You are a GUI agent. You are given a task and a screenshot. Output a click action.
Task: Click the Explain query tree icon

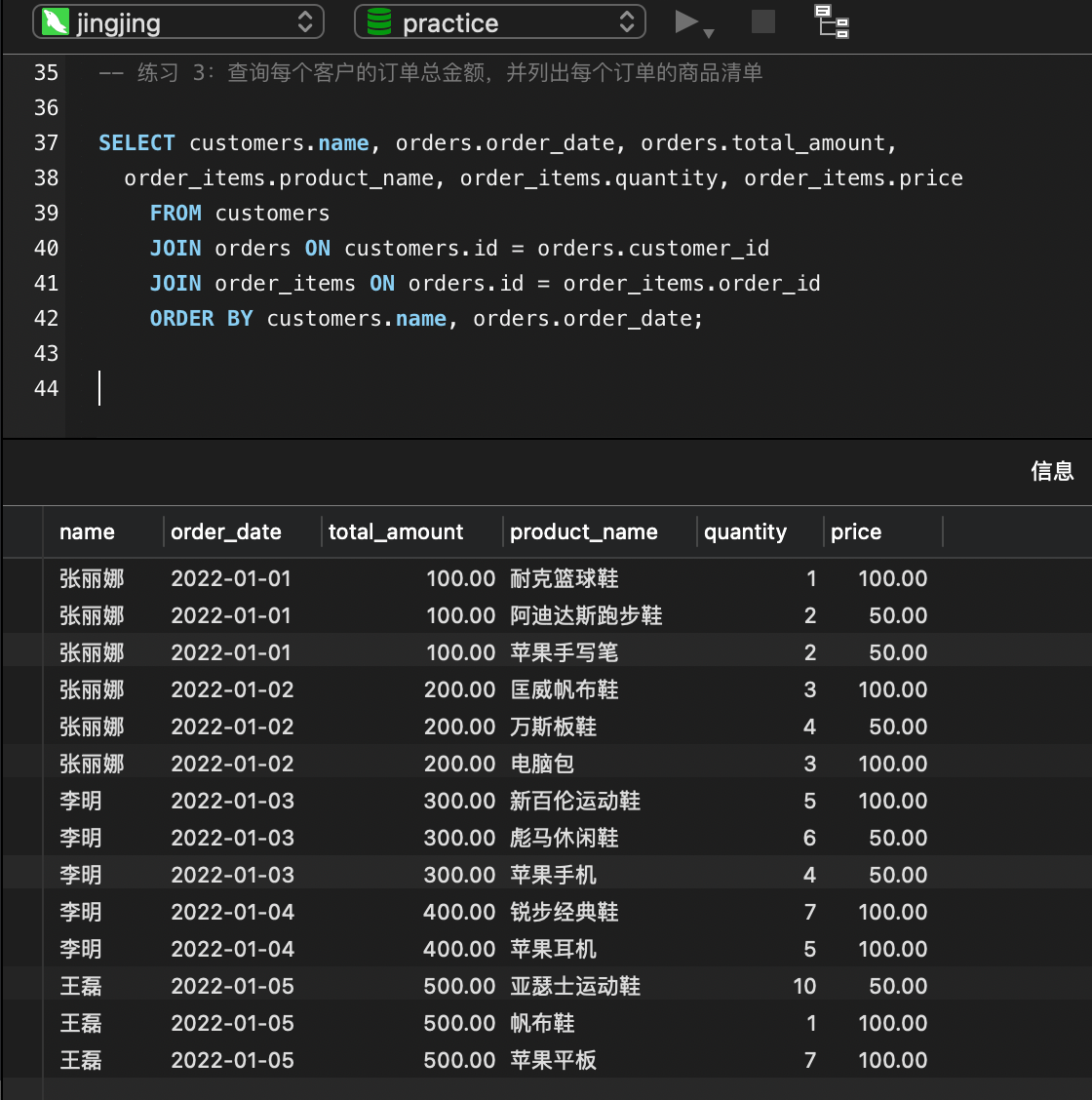832,21
